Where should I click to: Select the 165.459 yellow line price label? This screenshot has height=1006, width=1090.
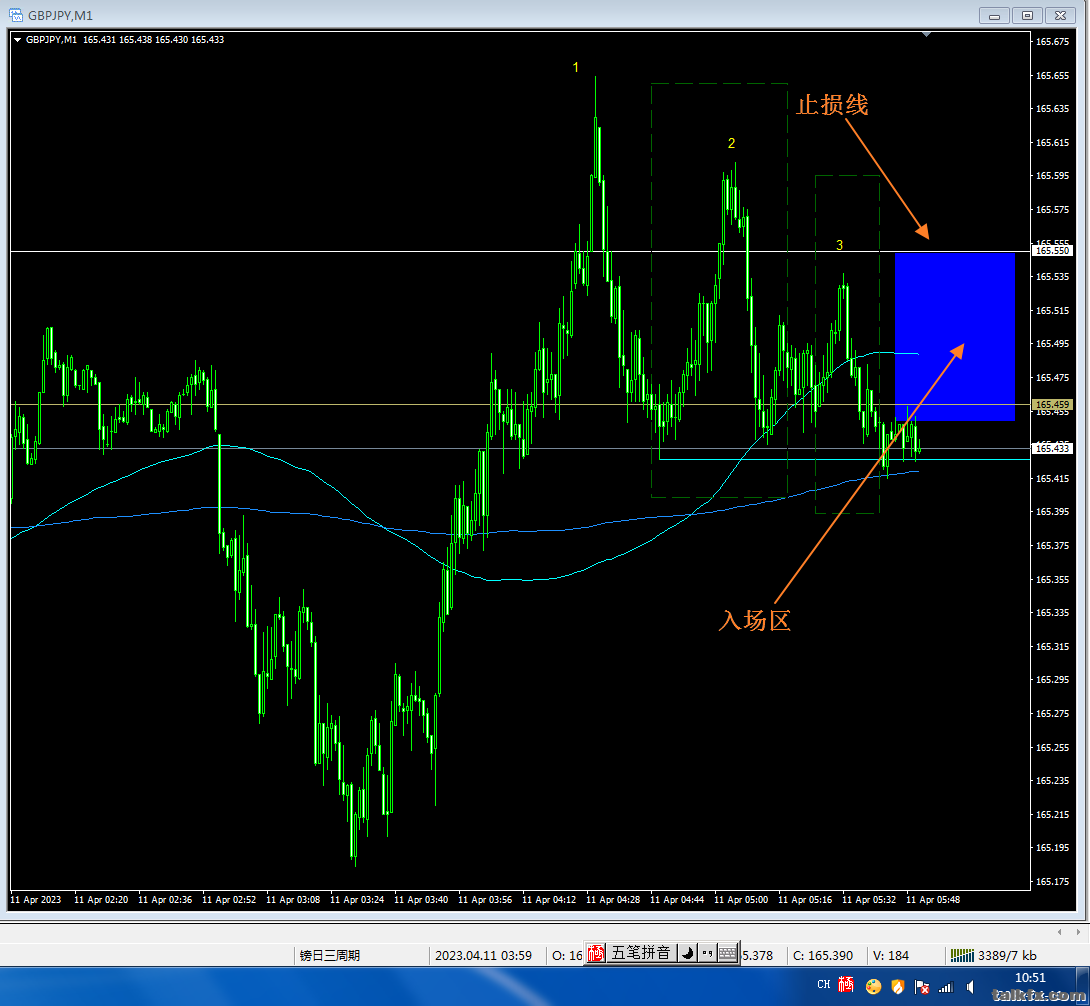pos(1052,405)
